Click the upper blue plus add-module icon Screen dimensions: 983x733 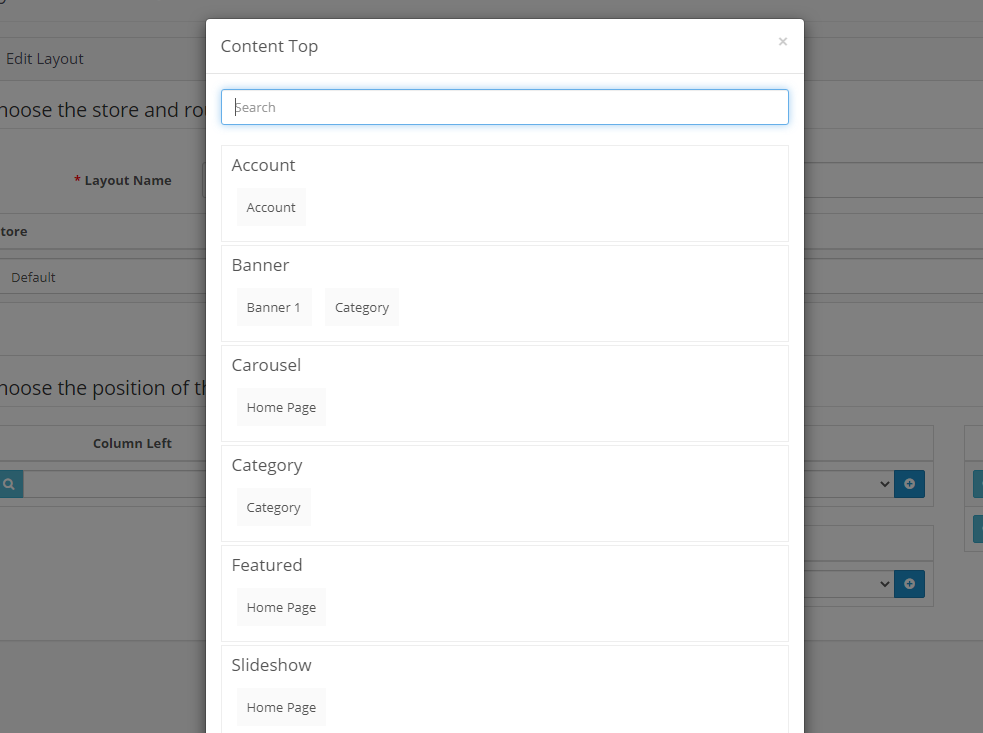point(909,484)
